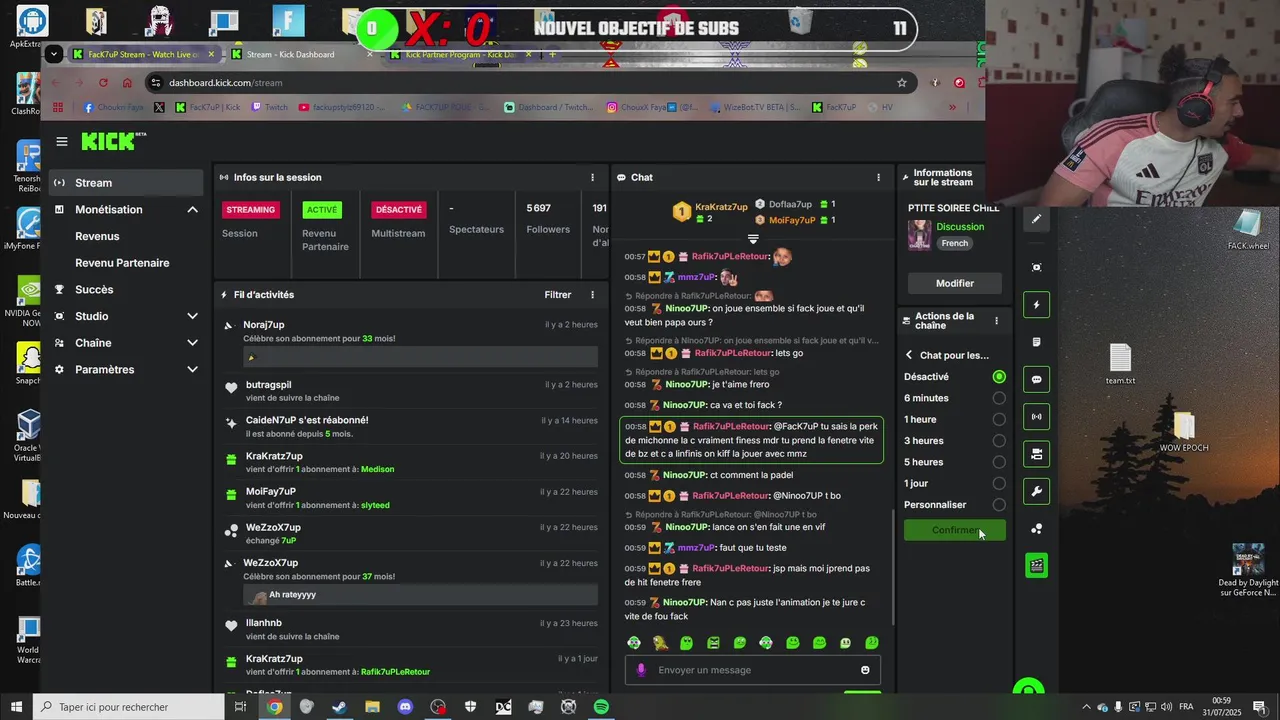This screenshot has width=1280, height=720.
Task: Reload the page with the refresh button
Action: point(103,83)
